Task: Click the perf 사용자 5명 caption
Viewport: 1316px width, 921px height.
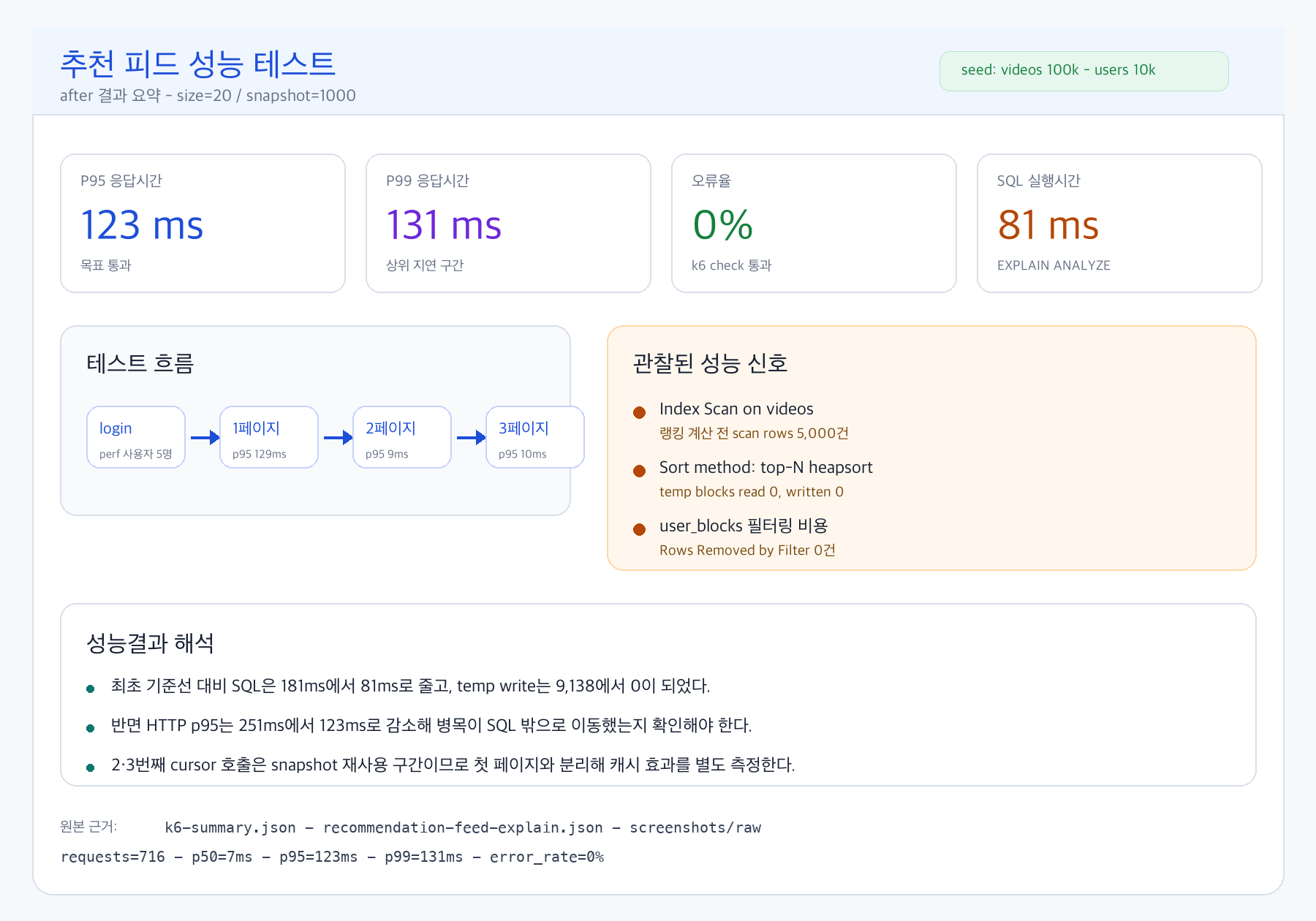Action: (x=135, y=454)
